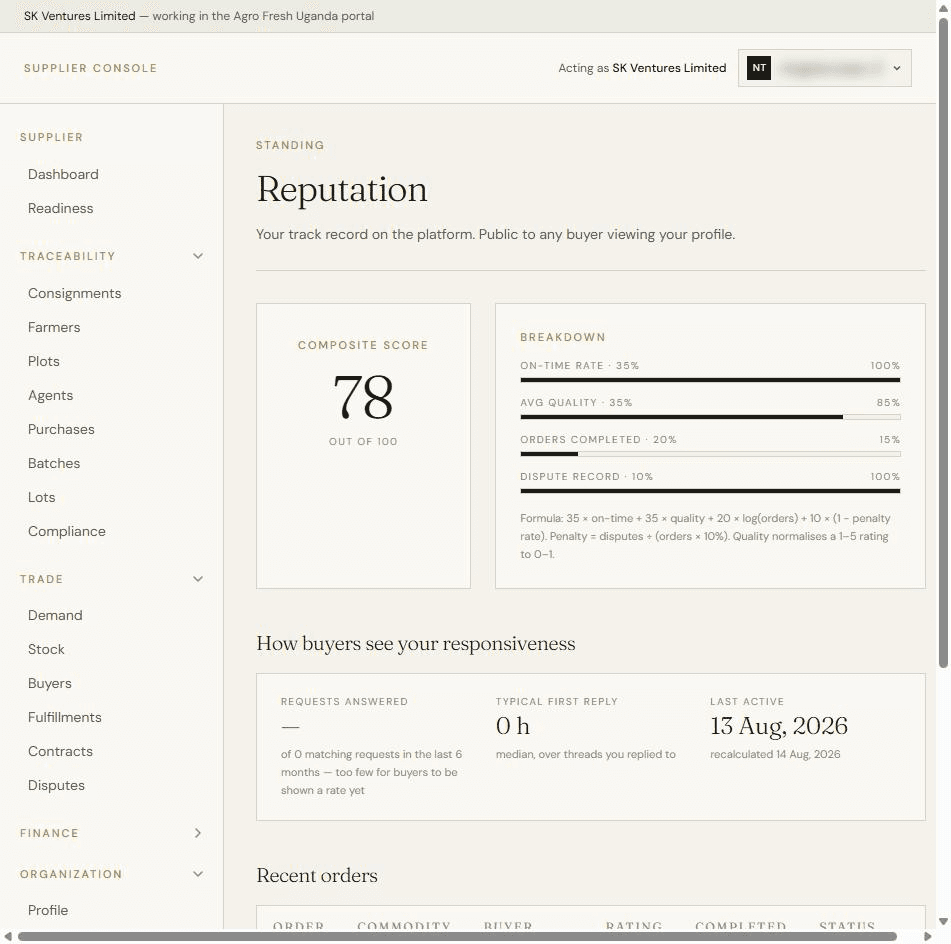Click the 'Recent orders' heading
The width and height of the screenshot is (951, 944).
(x=317, y=875)
